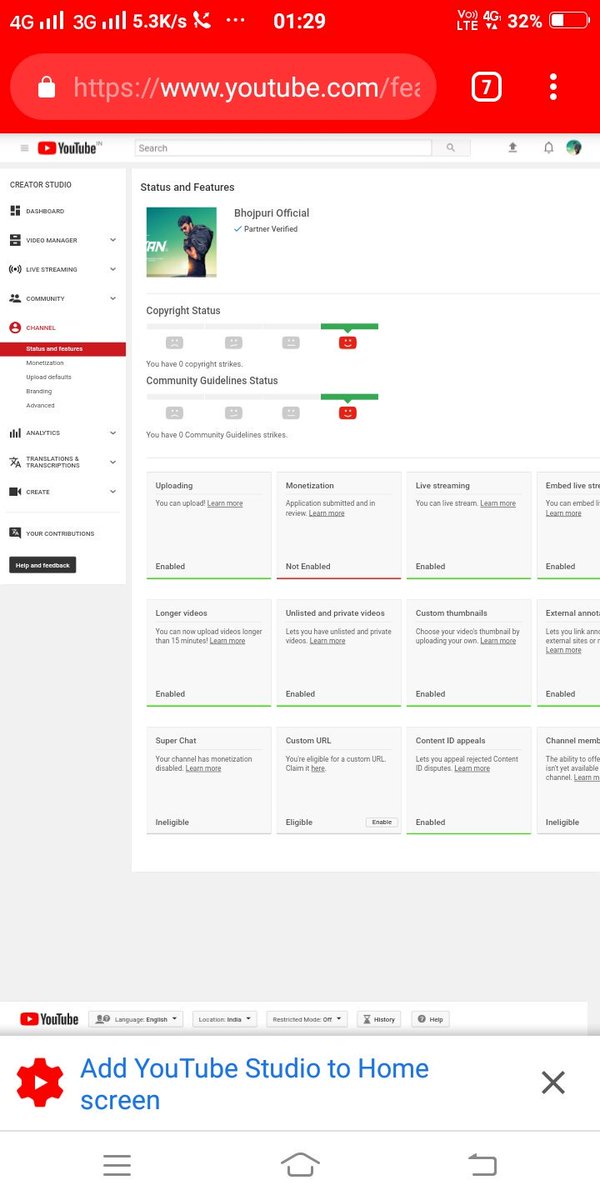Screen dimensions: 600x1200
Task: Click the CREATOR STUDIO heading
Action: [41, 185]
